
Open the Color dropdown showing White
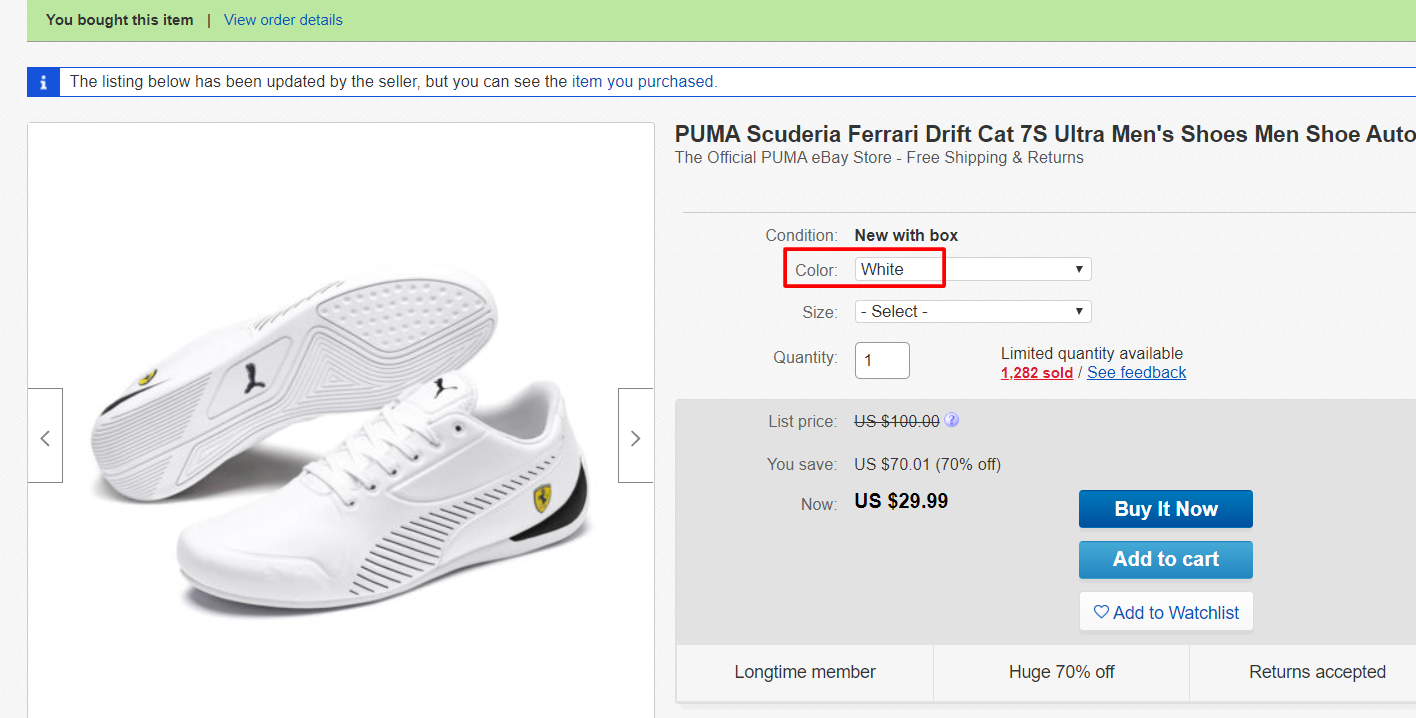pyautogui.click(x=972, y=269)
